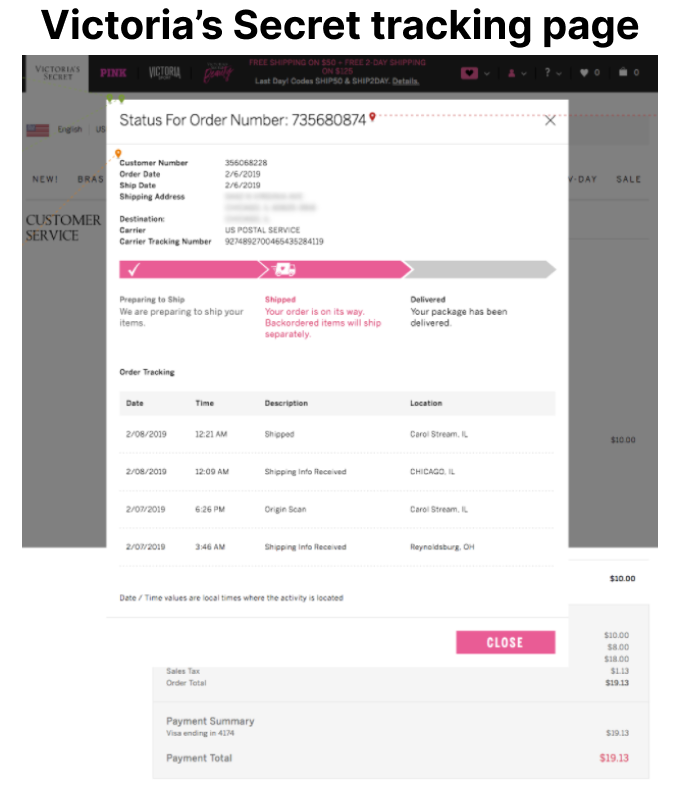Viewport: 679px width, 792px height.
Task: Click the Sales Tax label
Action: [183, 671]
